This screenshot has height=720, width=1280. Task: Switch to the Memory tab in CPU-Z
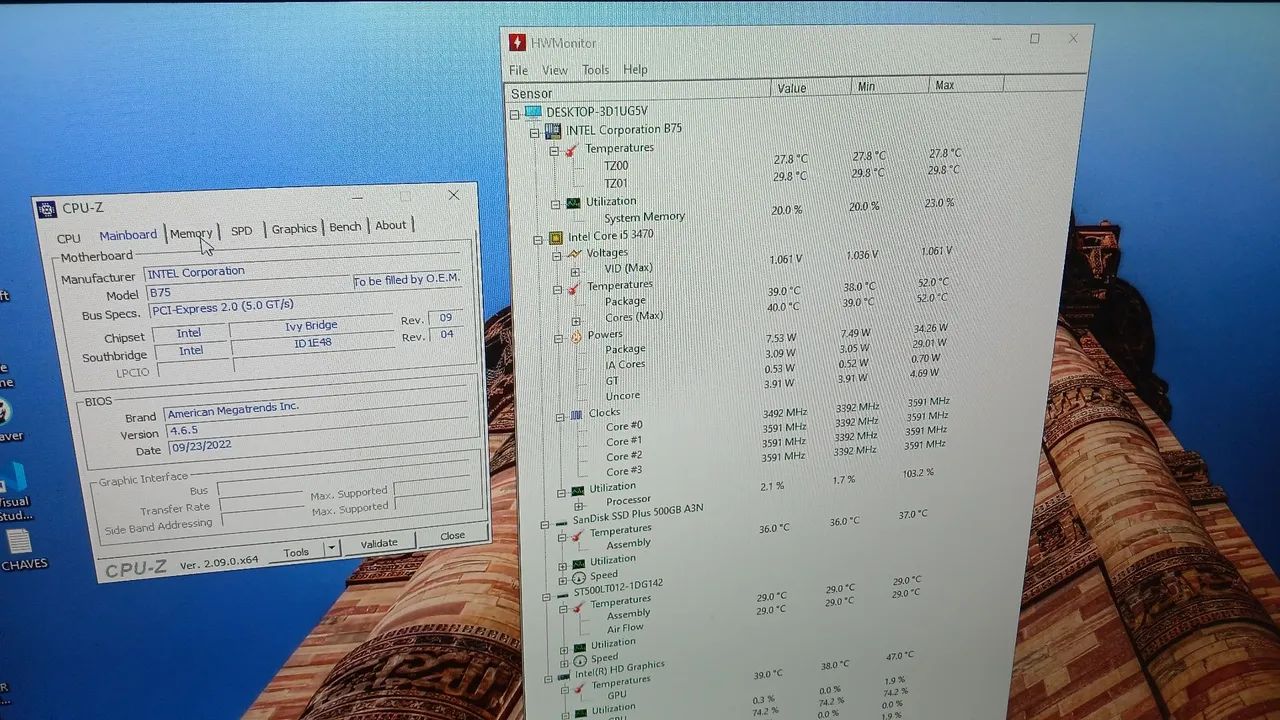coord(191,233)
